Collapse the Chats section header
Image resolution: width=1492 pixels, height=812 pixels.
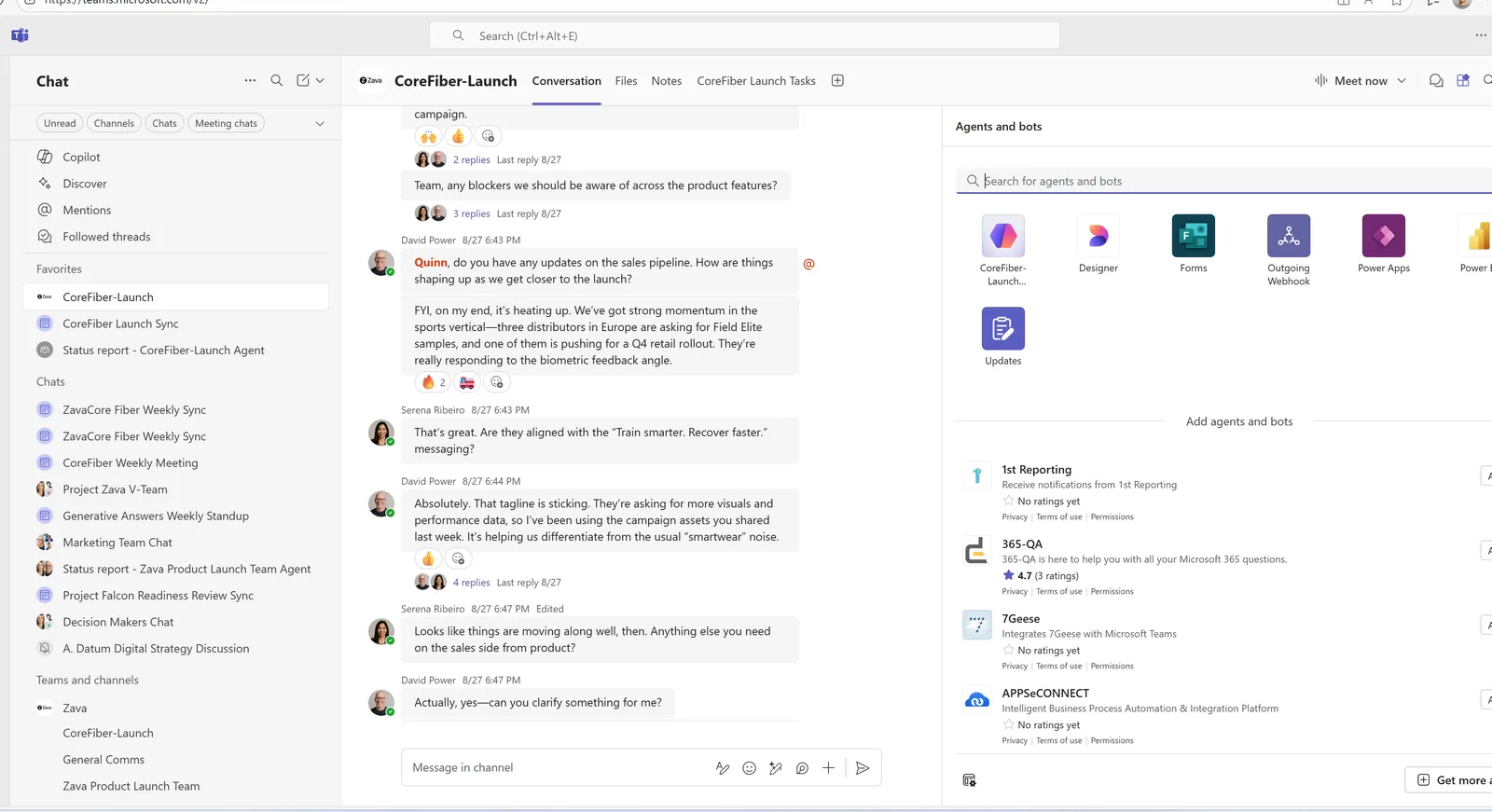50,381
